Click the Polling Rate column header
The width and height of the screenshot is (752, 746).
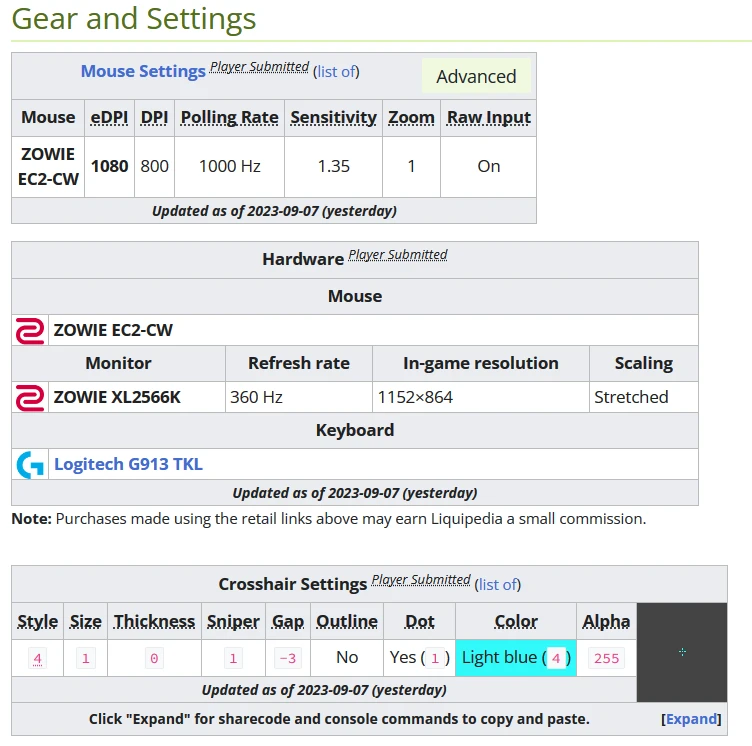pos(229,117)
